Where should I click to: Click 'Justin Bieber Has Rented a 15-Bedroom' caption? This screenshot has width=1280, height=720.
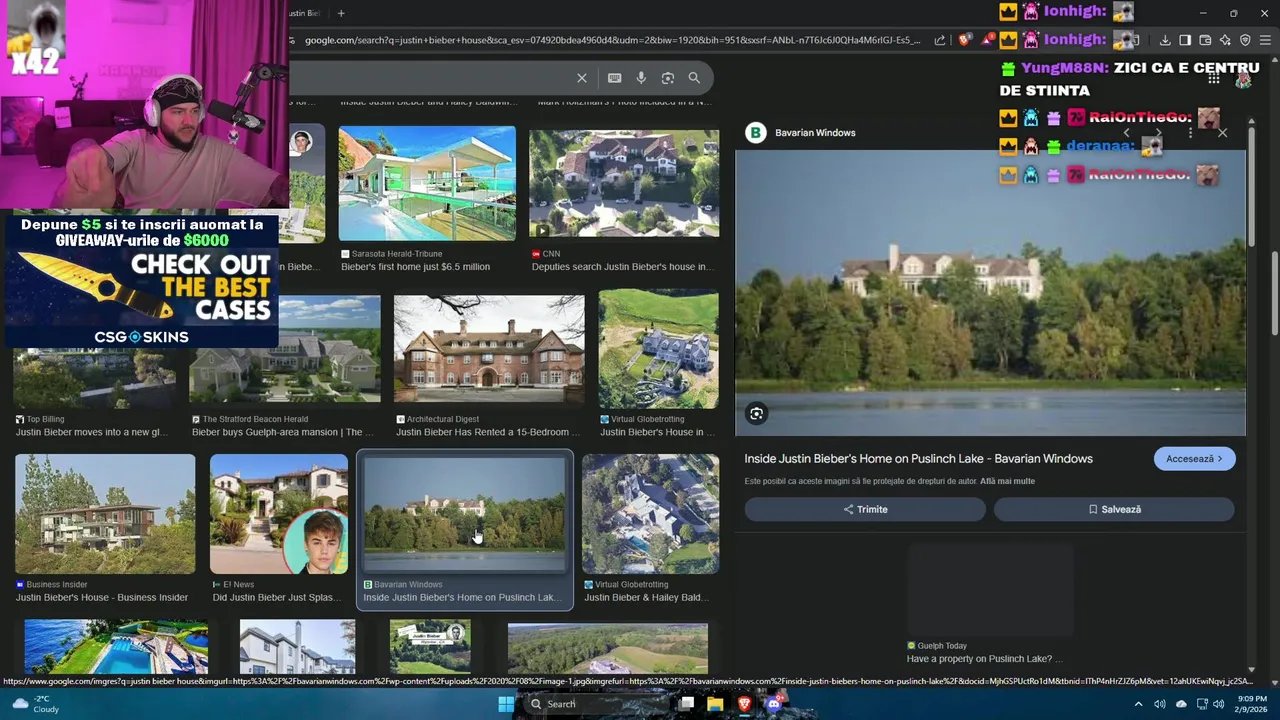point(488,432)
